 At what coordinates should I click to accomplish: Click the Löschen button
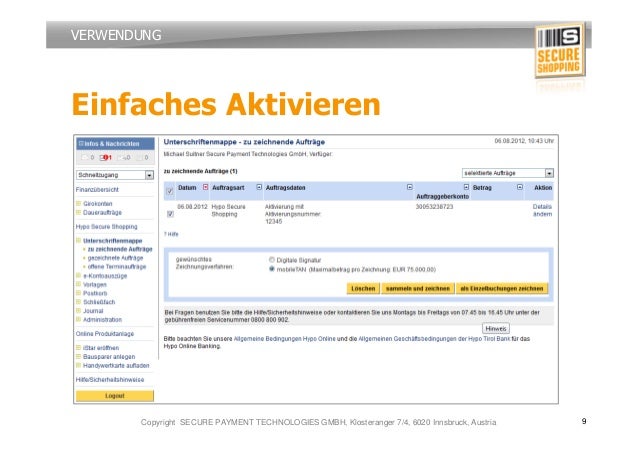click(363, 289)
